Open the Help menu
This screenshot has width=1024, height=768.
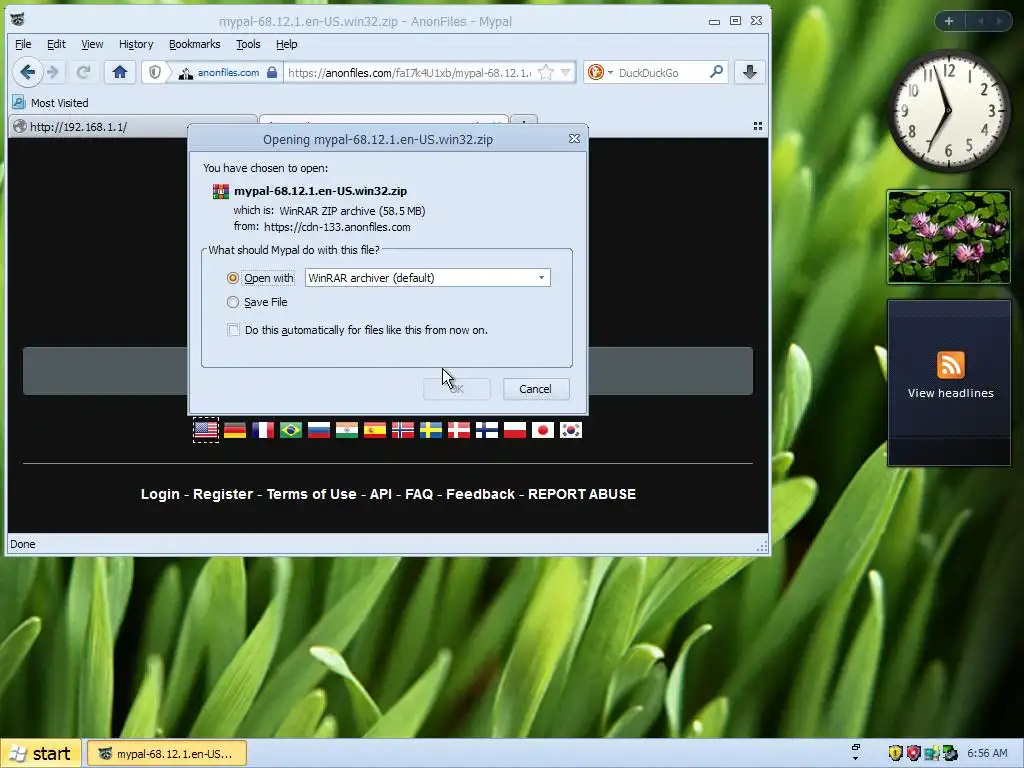(x=287, y=44)
